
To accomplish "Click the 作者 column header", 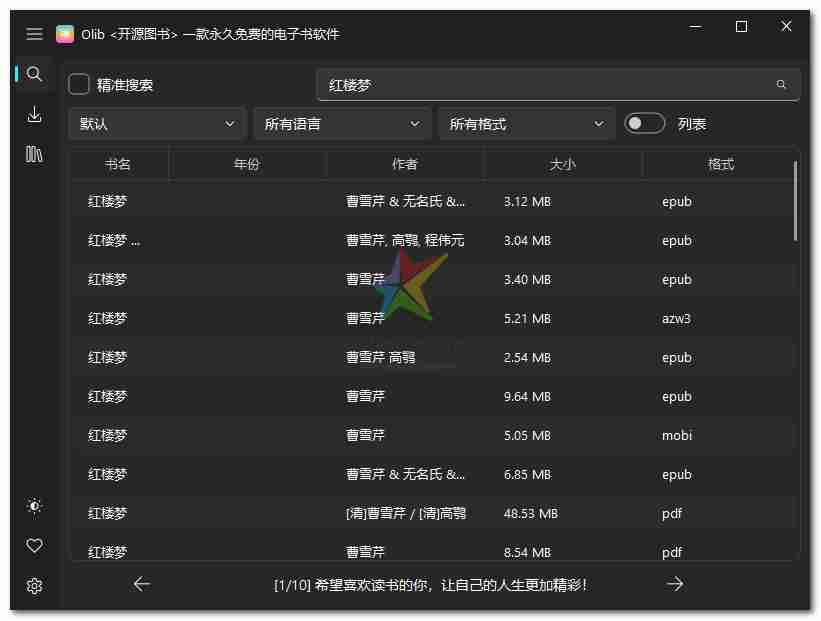I will click(405, 164).
